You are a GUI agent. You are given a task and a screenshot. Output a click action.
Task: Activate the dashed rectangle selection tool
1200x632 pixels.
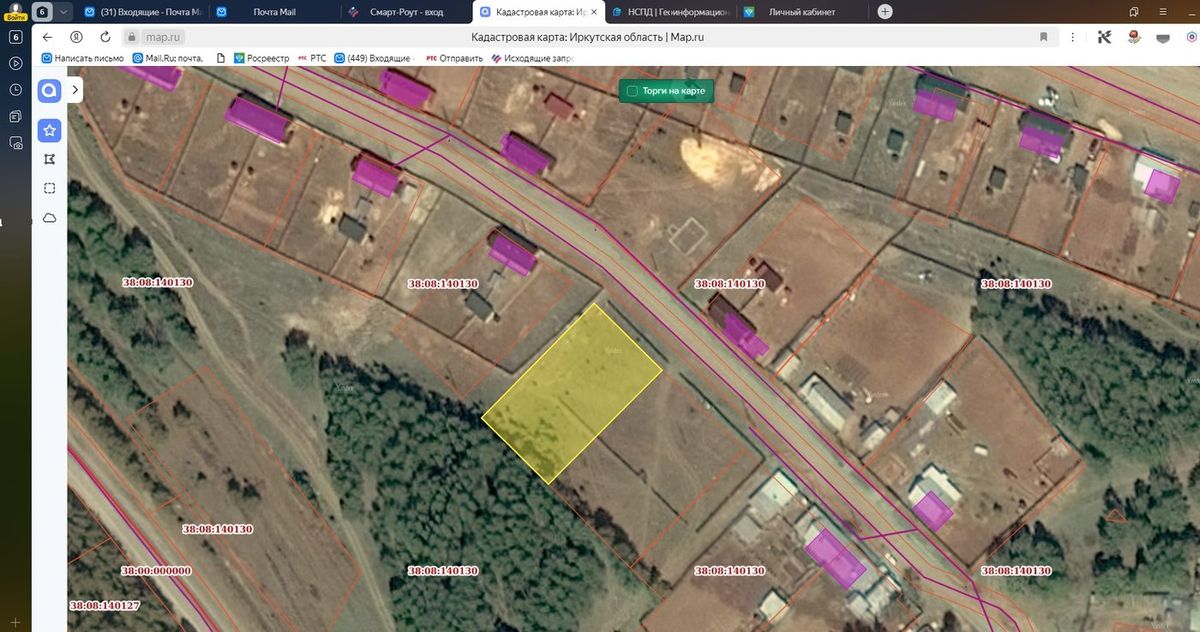pos(49,189)
